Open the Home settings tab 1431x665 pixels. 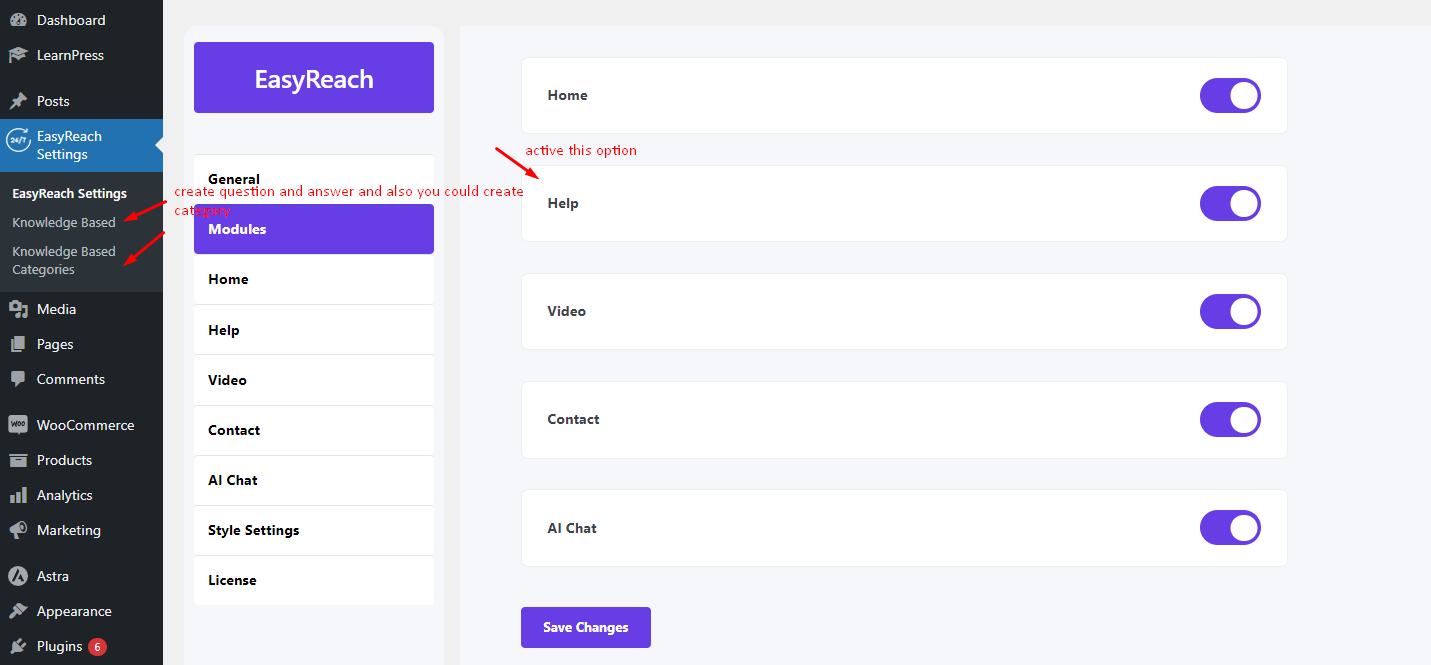(314, 279)
